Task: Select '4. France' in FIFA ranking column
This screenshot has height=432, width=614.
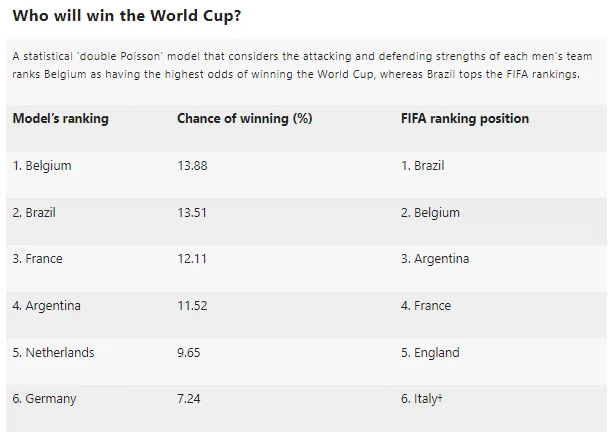Action: click(x=426, y=306)
